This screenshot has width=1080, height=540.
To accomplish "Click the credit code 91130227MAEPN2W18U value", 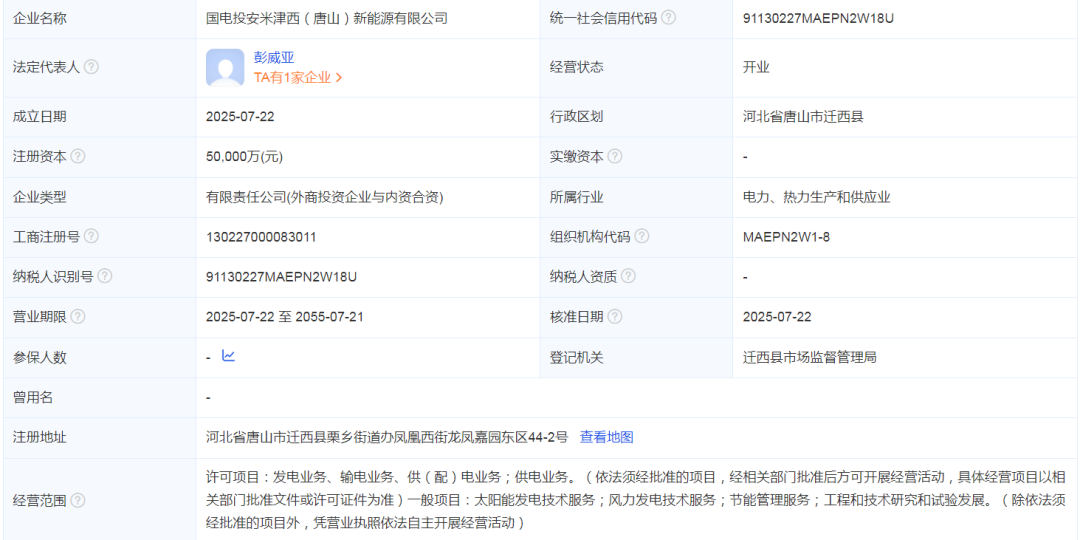I will 818,18.
